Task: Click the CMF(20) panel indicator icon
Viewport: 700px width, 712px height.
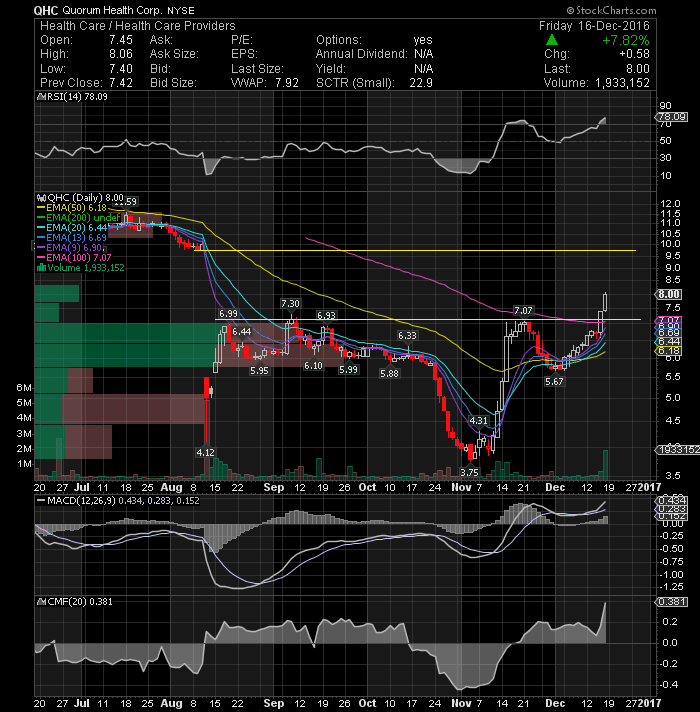Action: tap(41, 602)
